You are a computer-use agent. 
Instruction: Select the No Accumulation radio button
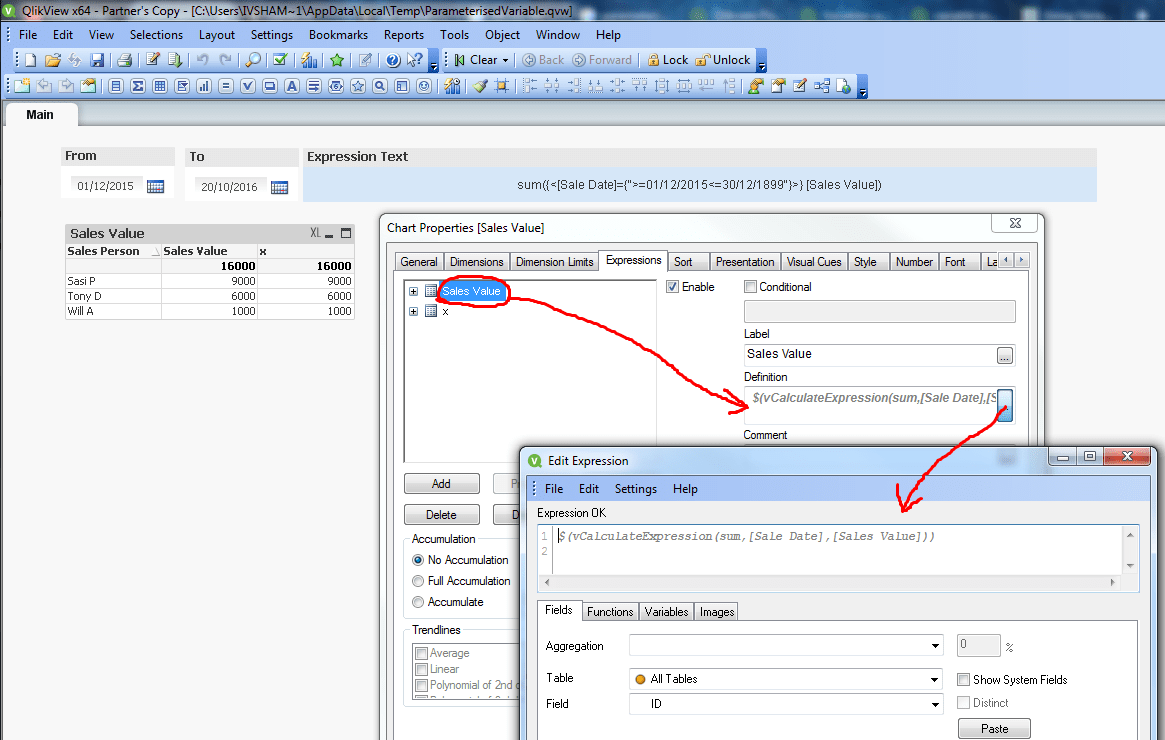[418, 560]
